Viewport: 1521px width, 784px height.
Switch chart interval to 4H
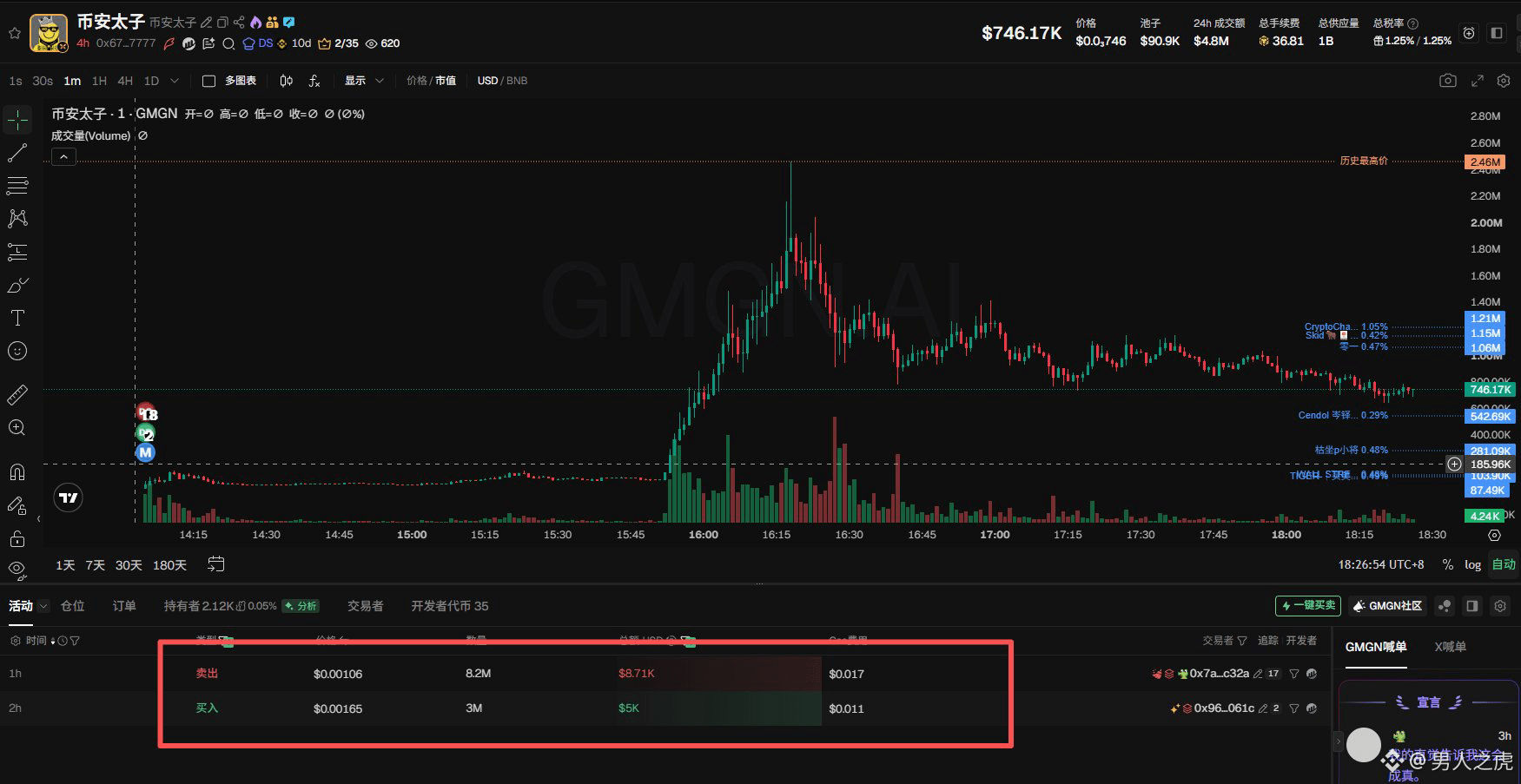click(x=125, y=81)
